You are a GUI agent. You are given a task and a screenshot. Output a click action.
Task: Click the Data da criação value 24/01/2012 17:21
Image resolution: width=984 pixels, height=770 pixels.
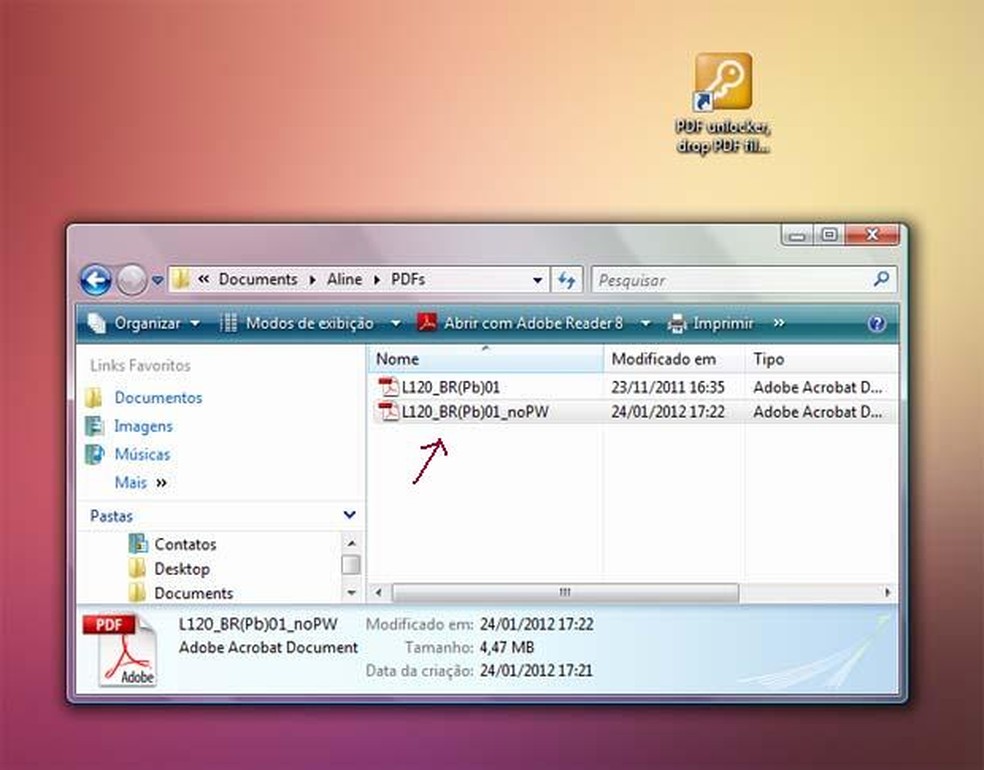pos(537,671)
